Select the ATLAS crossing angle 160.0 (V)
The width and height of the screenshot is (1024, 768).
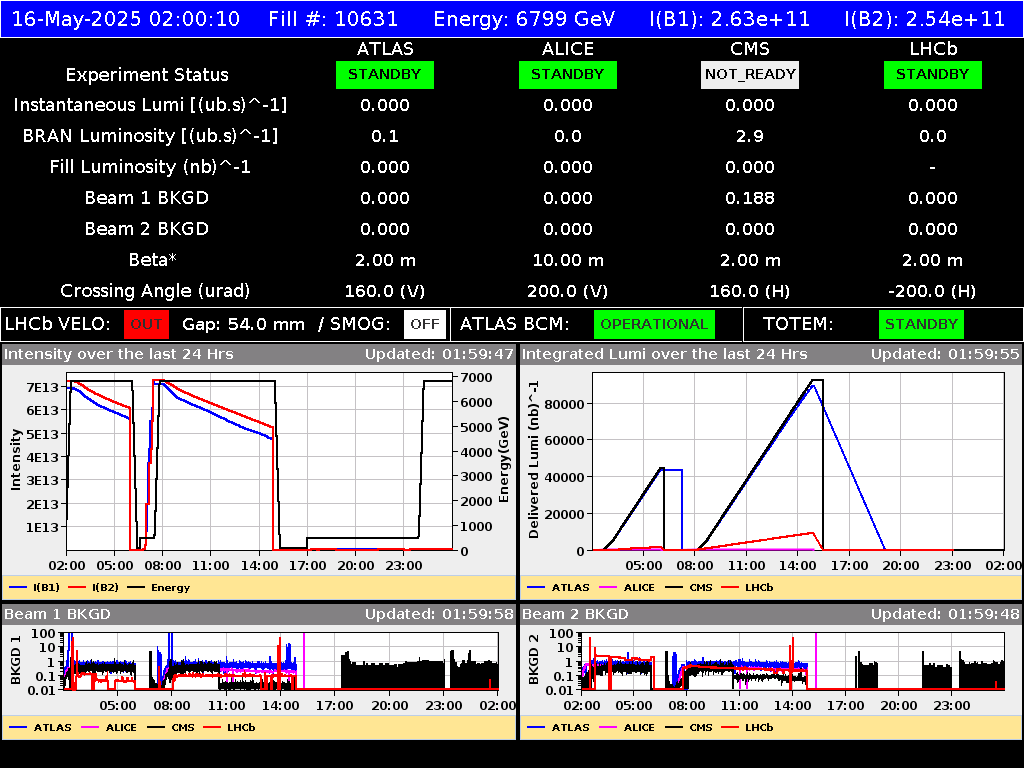tap(385, 291)
